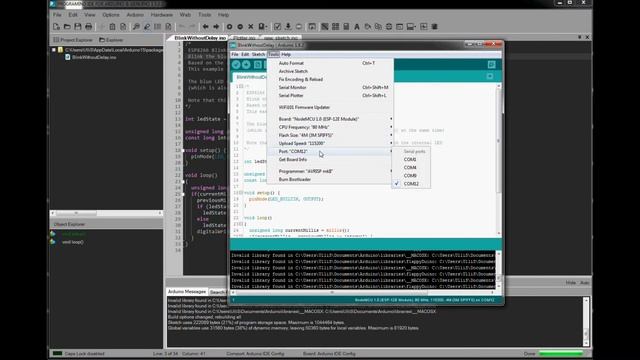Select BlinkWithoutDelay.ino in project tree
Image resolution: width=640 pixels, height=360 pixels.
coord(94,57)
